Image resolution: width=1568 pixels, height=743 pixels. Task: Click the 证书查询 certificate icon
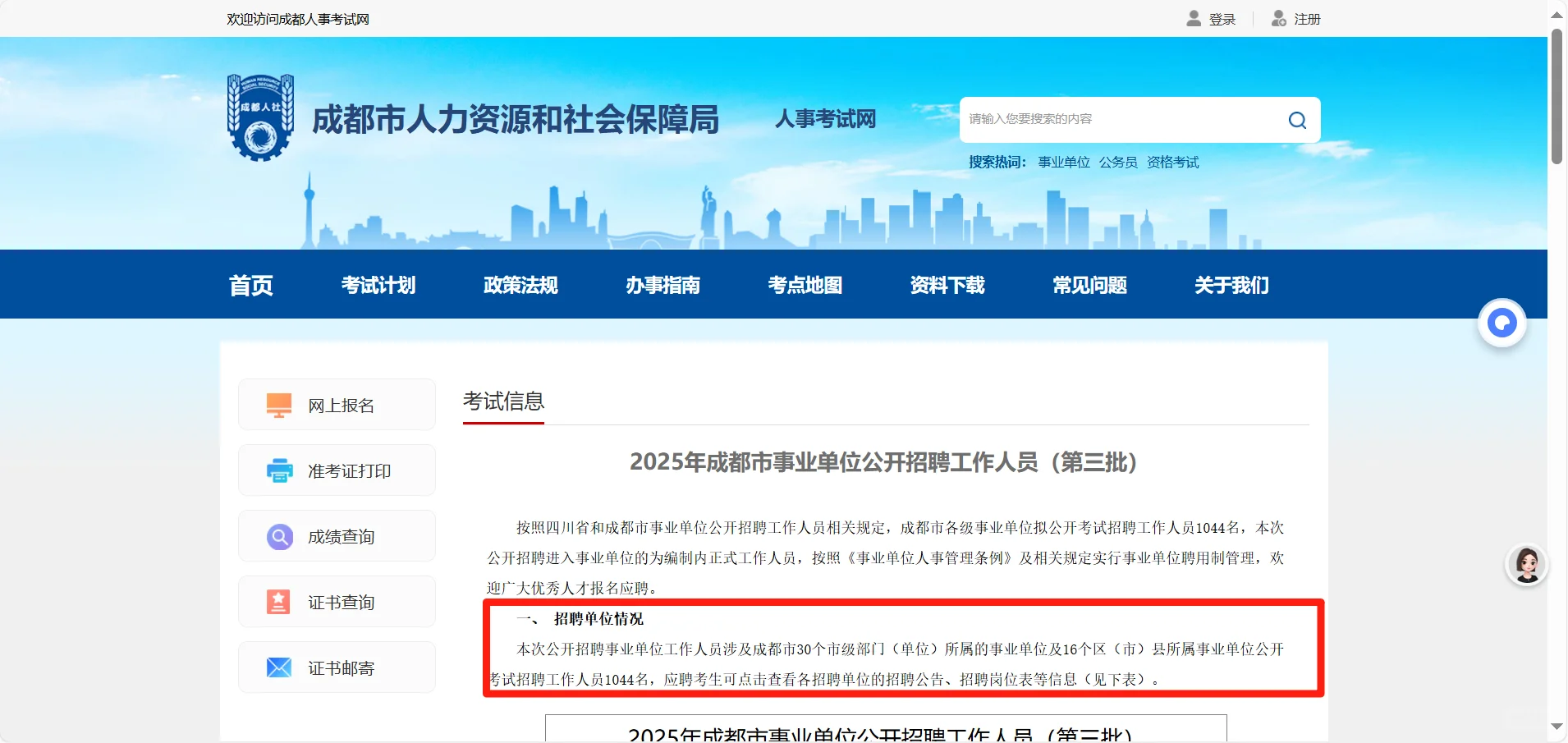pyautogui.click(x=278, y=601)
